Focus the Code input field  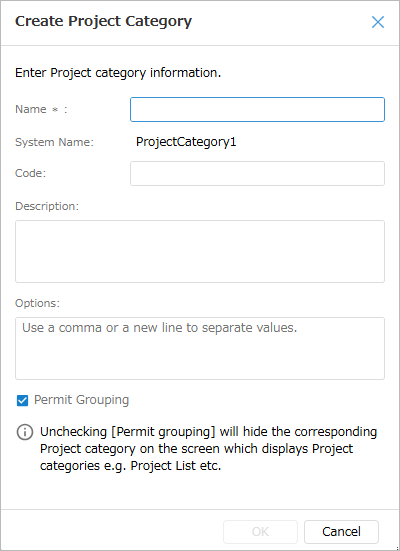(257, 174)
